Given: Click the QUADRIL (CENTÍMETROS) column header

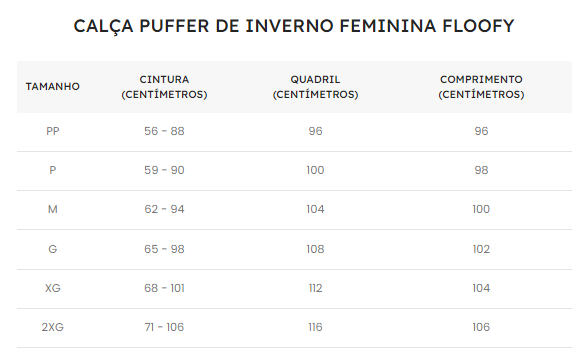Looking at the screenshot, I should click(x=315, y=87).
